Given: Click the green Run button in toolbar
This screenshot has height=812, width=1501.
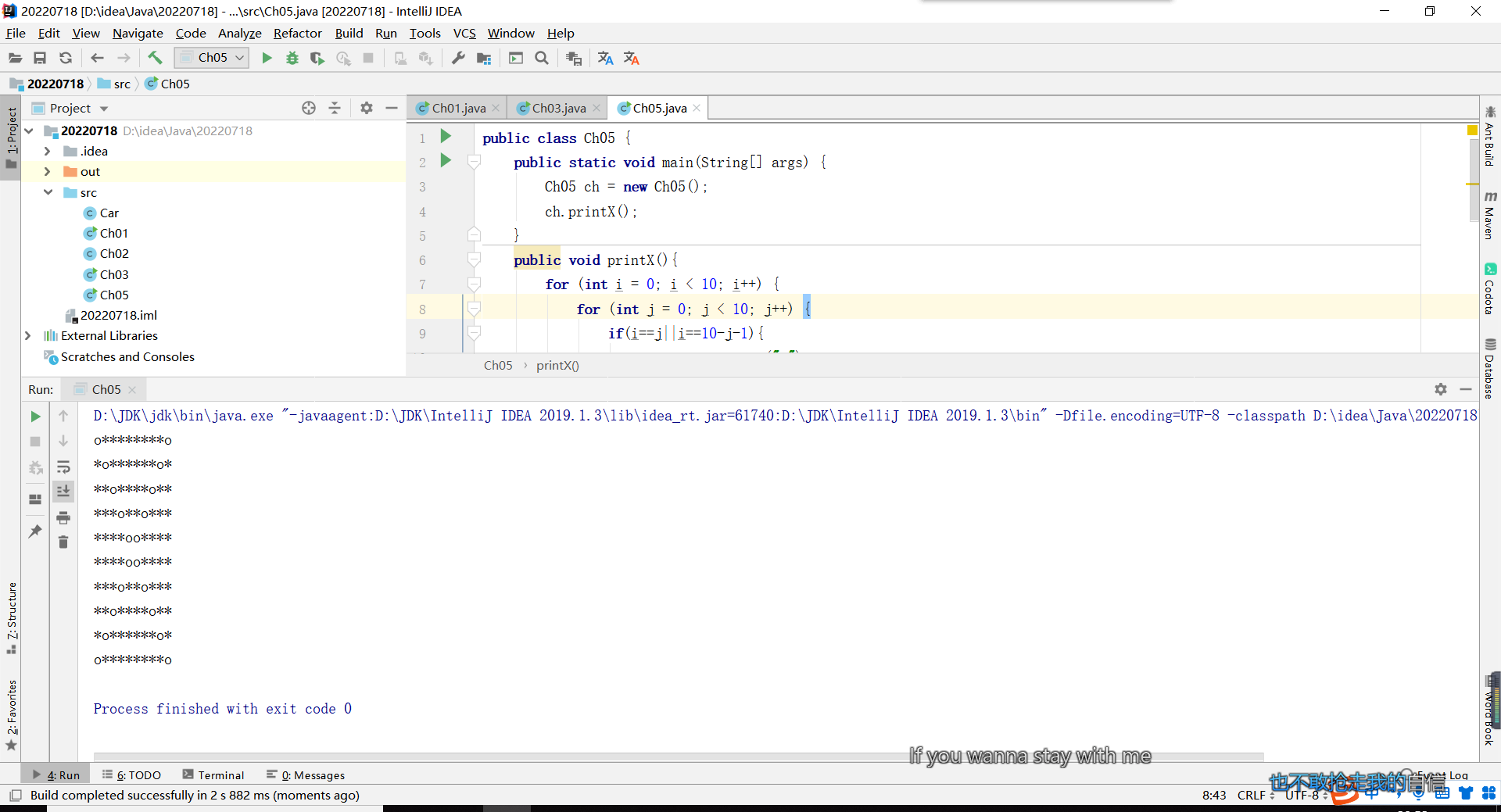Looking at the screenshot, I should pyautogui.click(x=267, y=58).
